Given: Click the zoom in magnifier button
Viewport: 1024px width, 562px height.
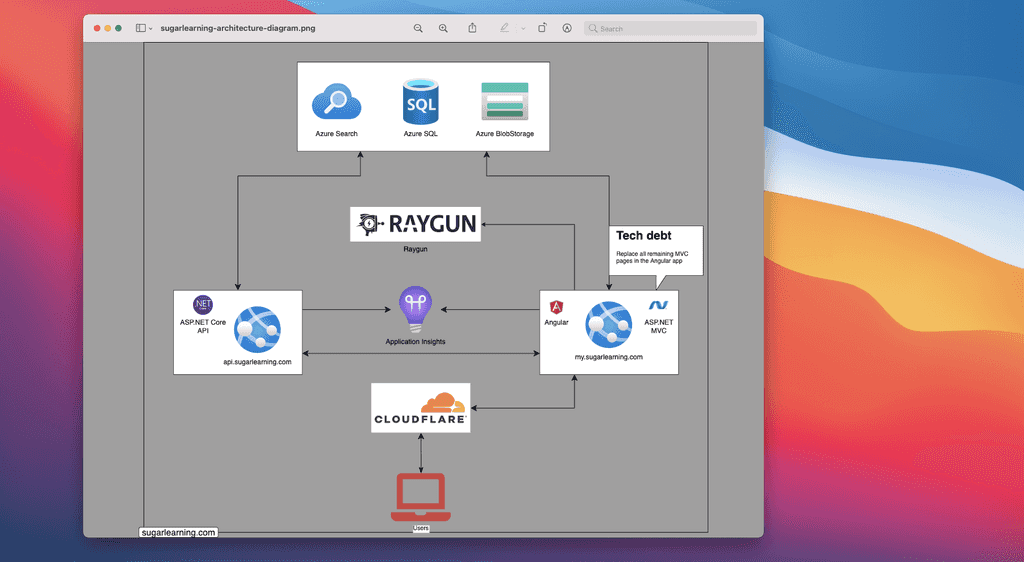Looking at the screenshot, I should coord(443,28).
